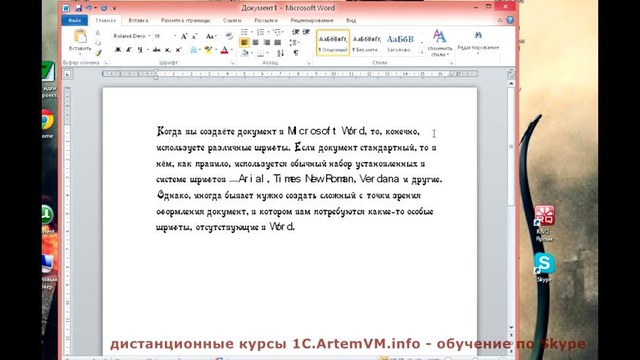Switch to the Вставка ribbon tab
The height and width of the screenshot is (360, 640).
138,20
